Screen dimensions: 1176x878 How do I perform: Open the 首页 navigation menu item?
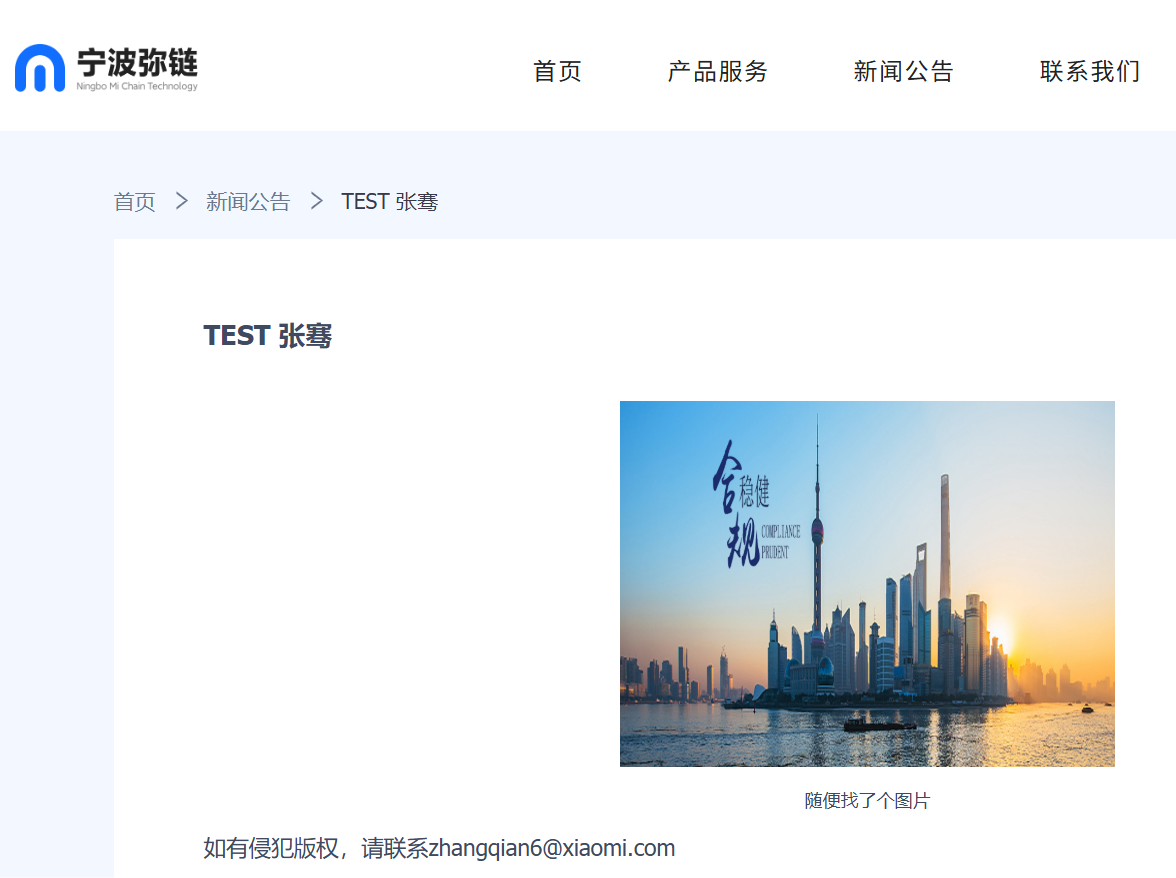(557, 71)
